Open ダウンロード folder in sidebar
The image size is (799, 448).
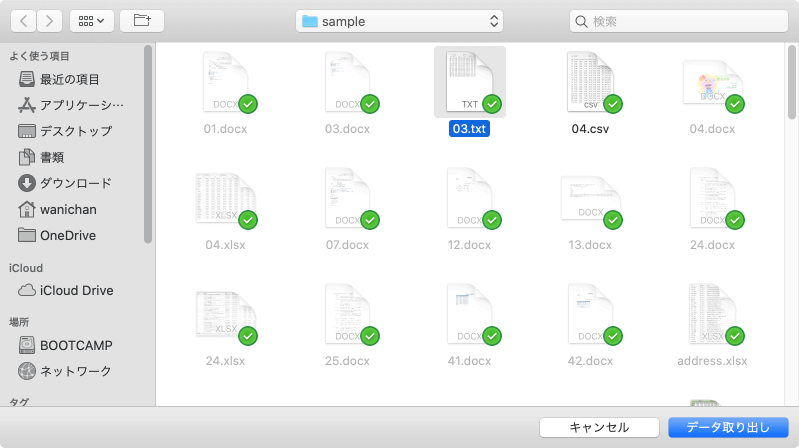pyautogui.click(x=65, y=183)
